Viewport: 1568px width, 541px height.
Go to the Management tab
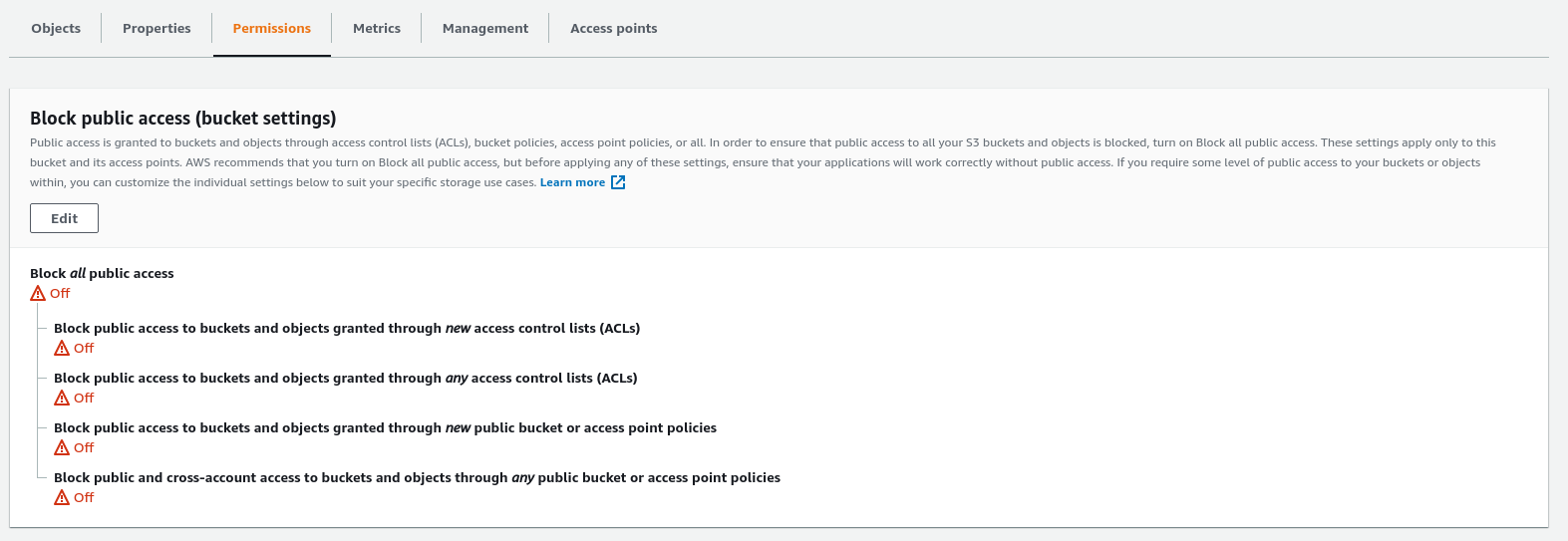tap(485, 28)
